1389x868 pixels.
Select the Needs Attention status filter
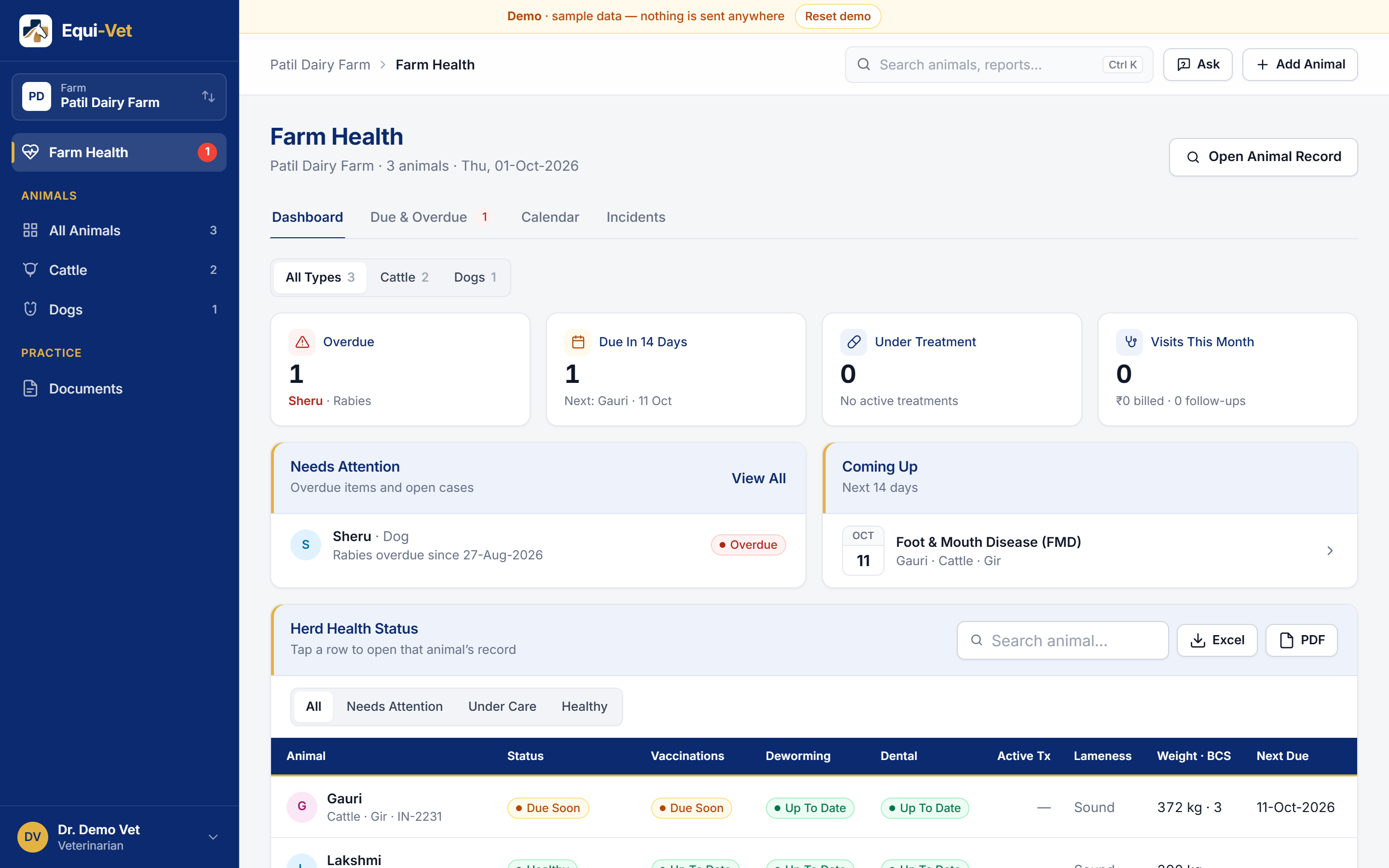[395, 706]
